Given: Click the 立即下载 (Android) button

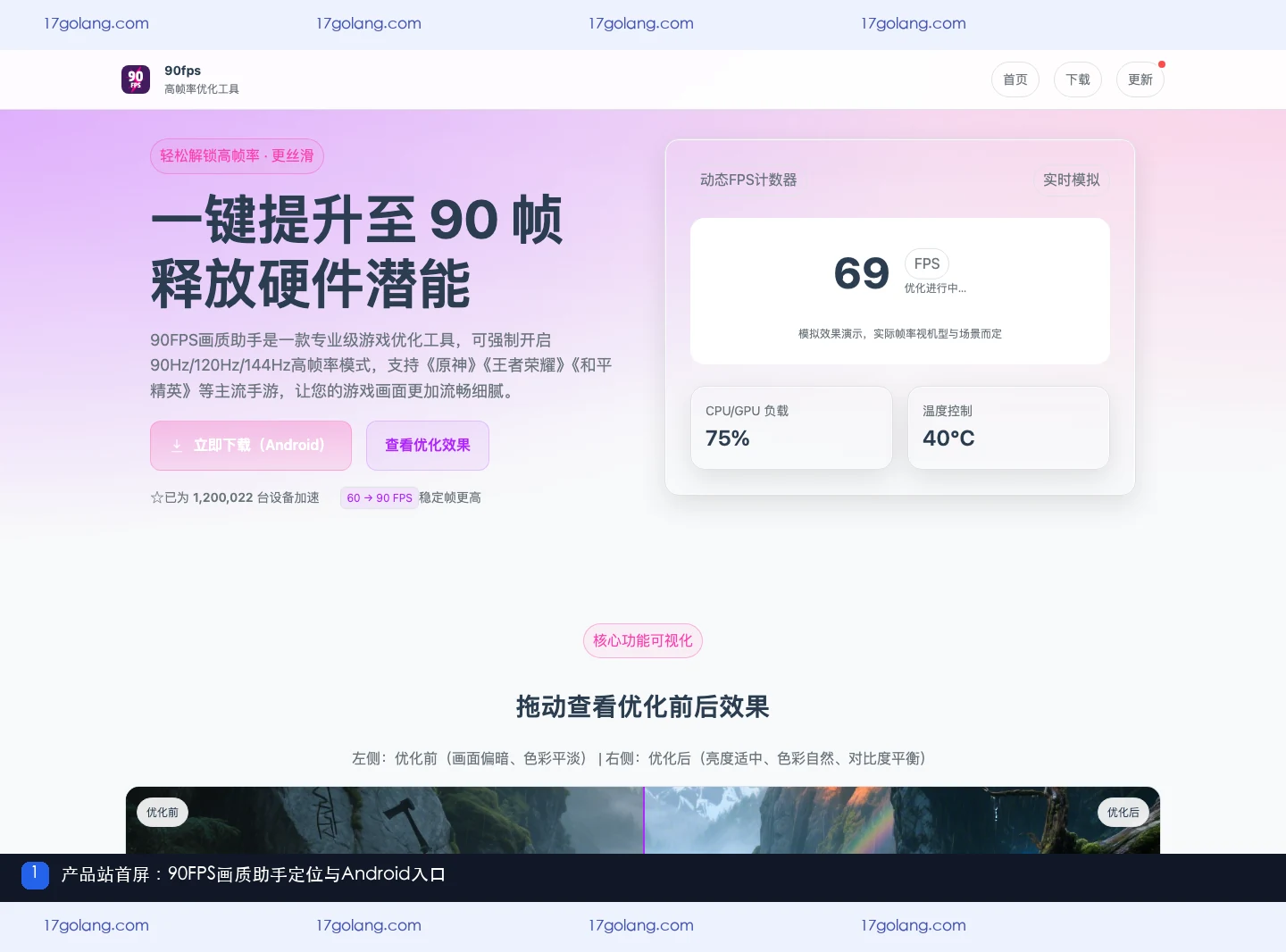Looking at the screenshot, I should (251, 446).
